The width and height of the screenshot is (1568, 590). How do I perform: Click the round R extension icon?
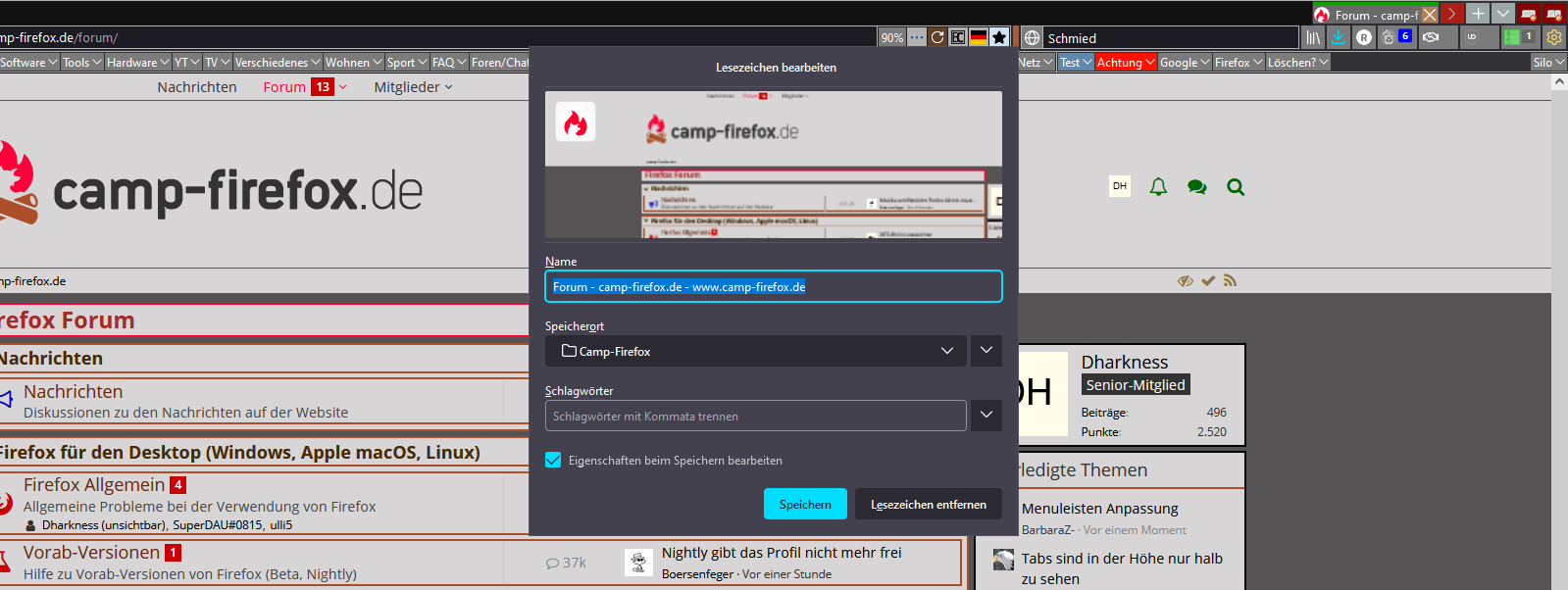pyautogui.click(x=1364, y=37)
